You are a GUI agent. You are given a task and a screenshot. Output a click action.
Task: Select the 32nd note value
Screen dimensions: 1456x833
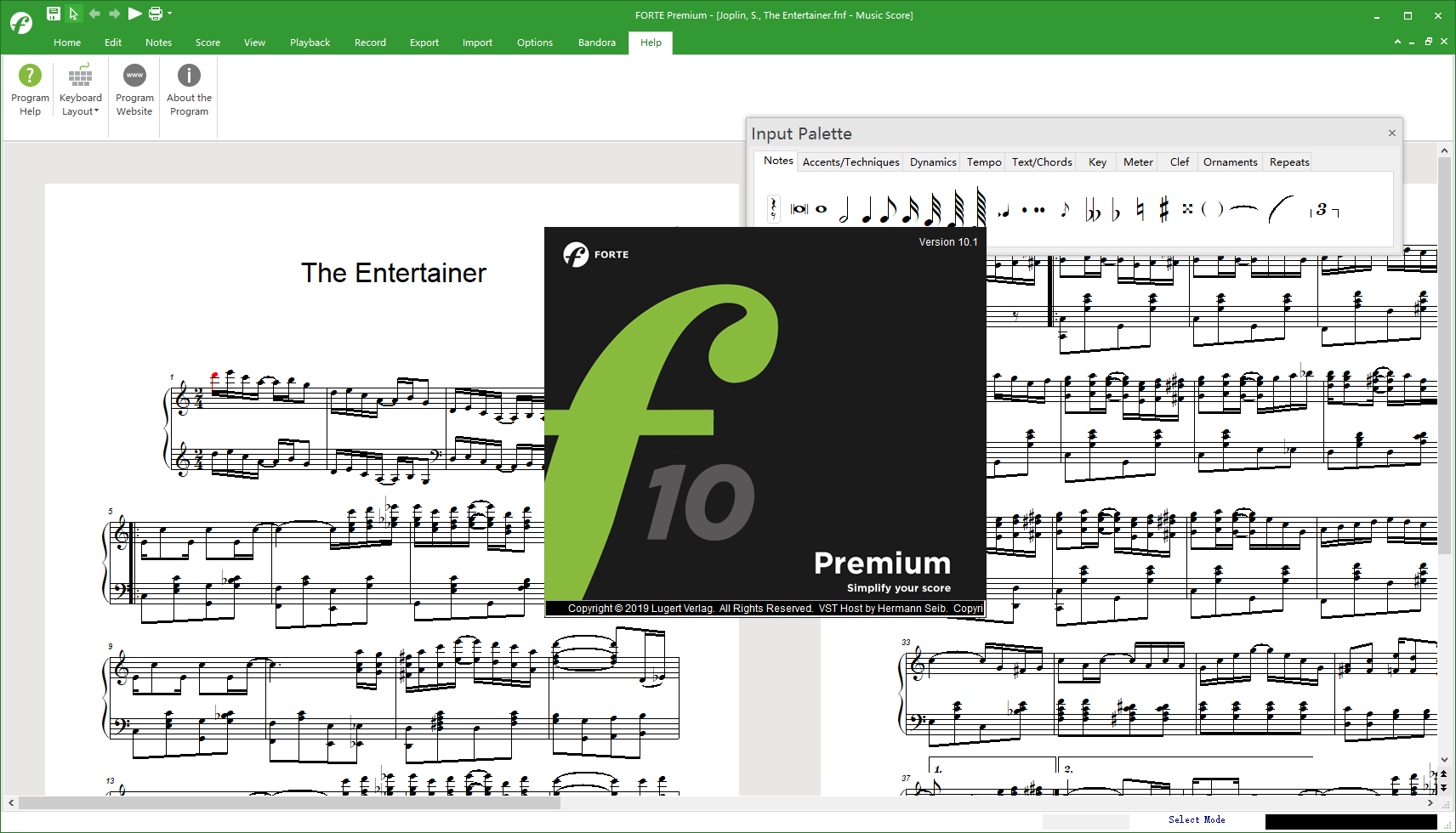(x=933, y=209)
